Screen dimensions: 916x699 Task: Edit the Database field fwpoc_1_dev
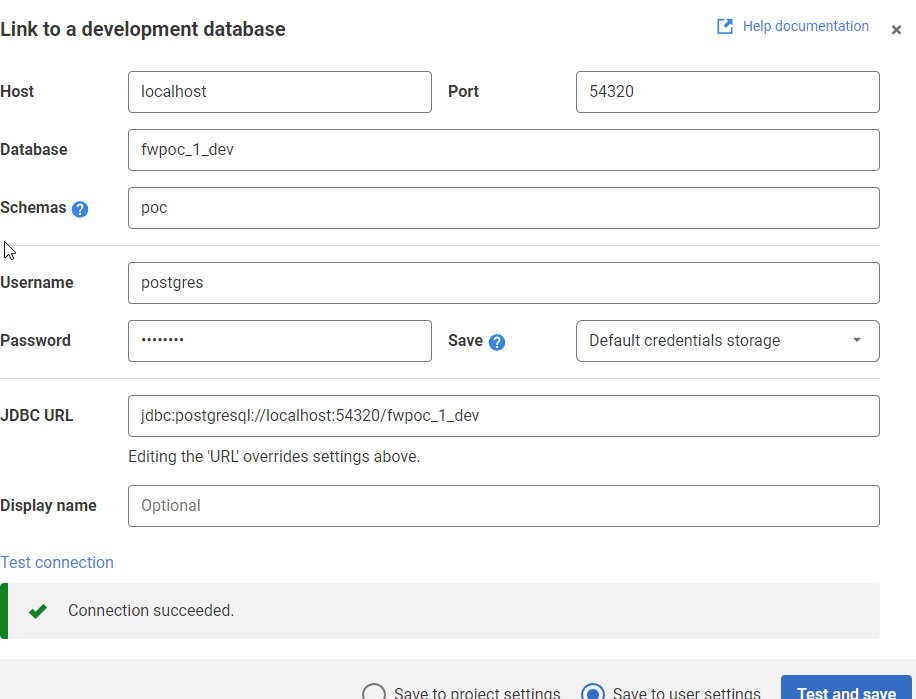coord(503,150)
